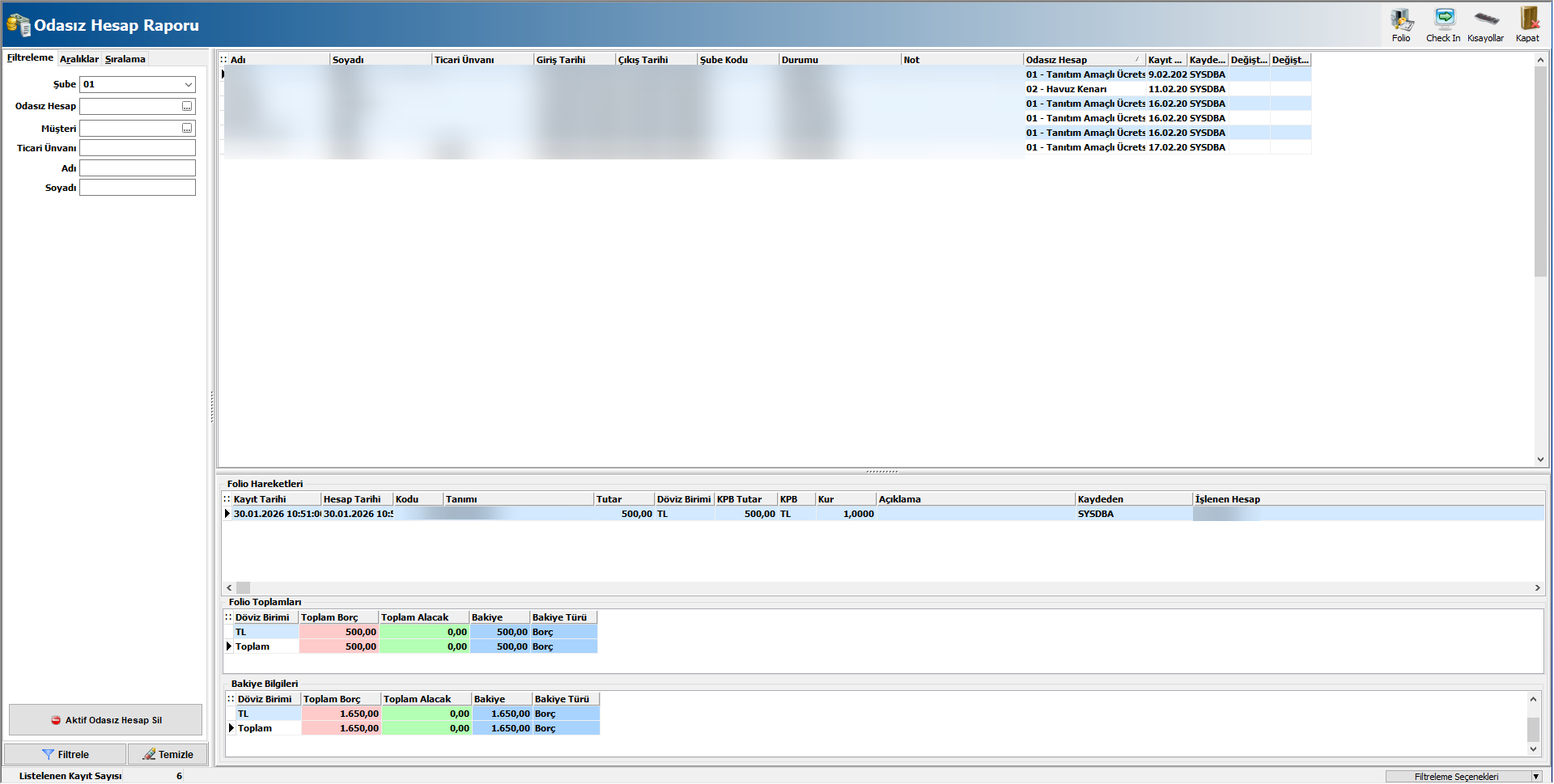1554x784 pixels.
Task: Open column chooser icon in Folio Hareketleri grid
Action: 227,499
